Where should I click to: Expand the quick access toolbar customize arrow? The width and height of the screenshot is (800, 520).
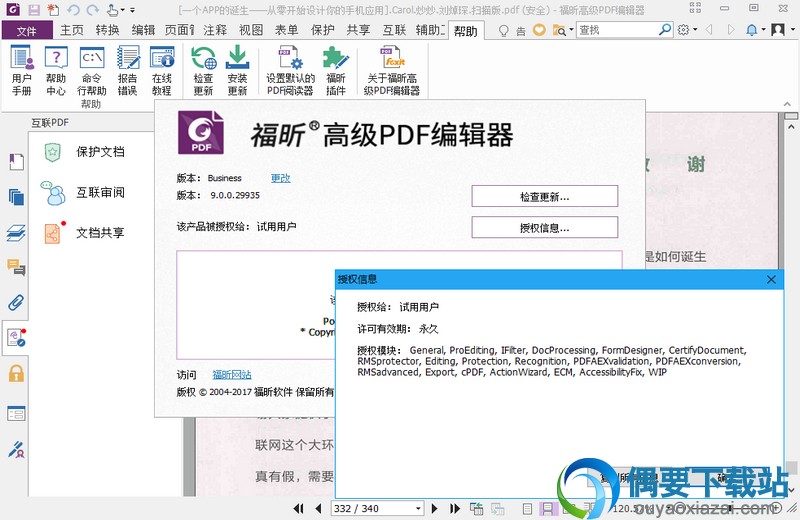click(133, 10)
